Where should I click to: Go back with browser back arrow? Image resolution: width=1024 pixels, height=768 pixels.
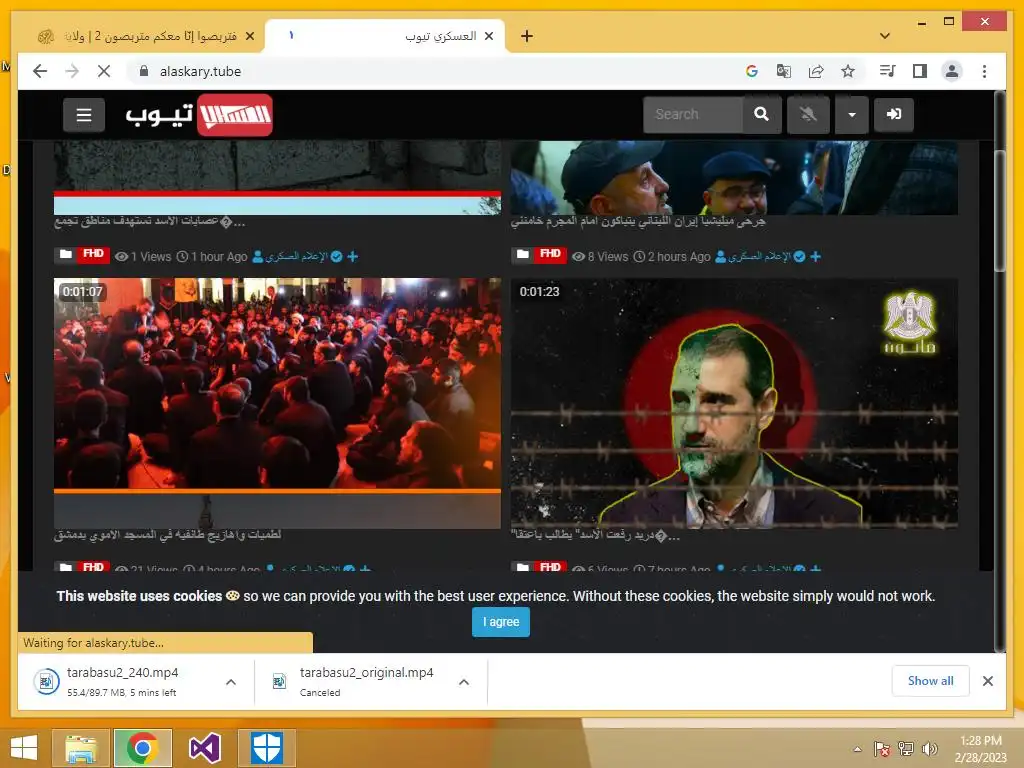tap(40, 71)
